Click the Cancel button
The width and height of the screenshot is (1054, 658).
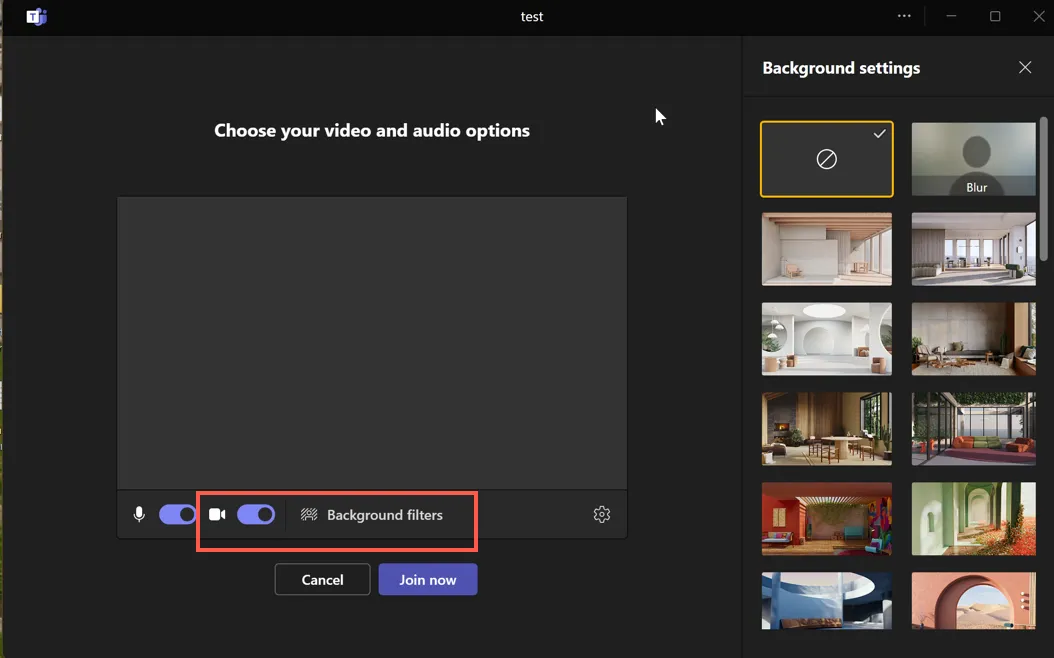point(322,579)
